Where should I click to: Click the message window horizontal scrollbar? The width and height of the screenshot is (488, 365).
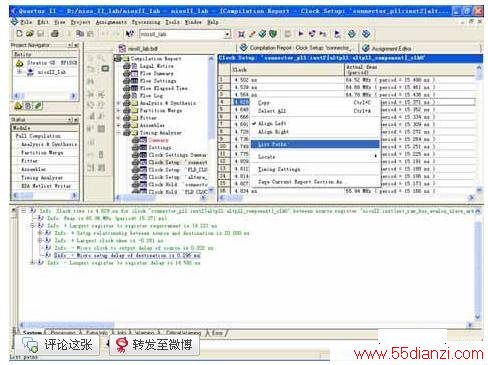(x=245, y=324)
